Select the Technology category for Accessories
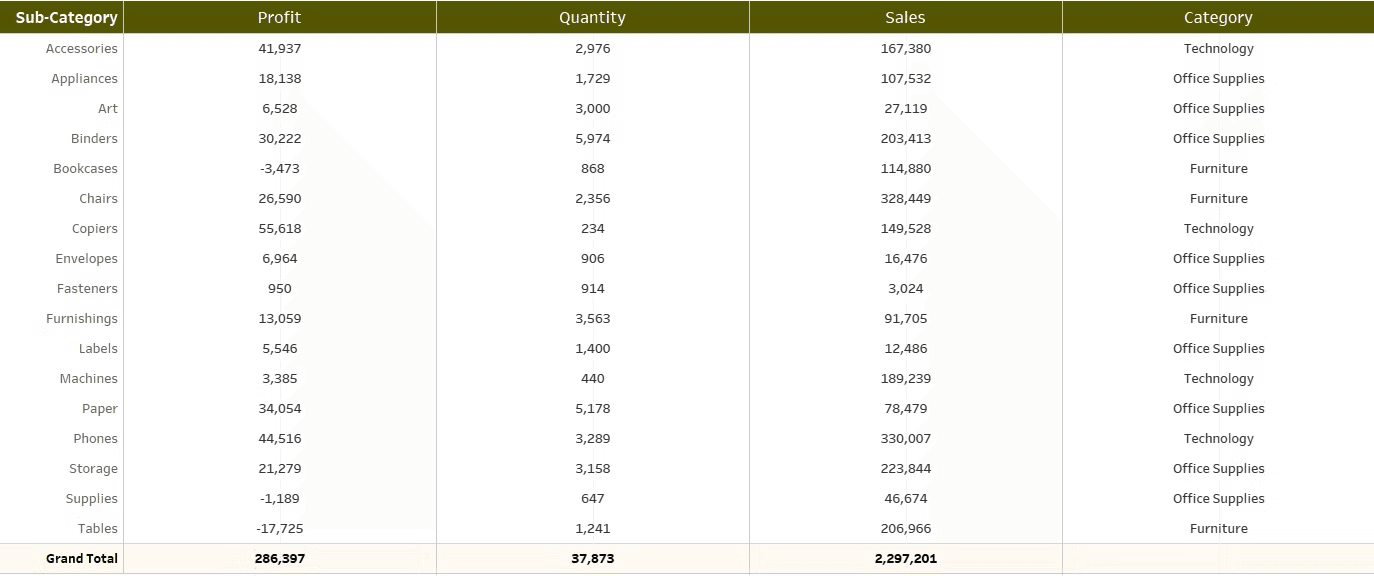The width and height of the screenshot is (1374, 576). pyautogui.click(x=1219, y=48)
